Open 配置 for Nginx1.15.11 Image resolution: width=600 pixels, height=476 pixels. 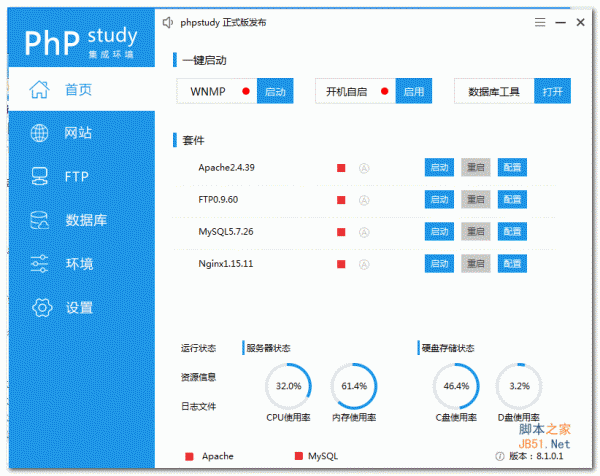512,264
